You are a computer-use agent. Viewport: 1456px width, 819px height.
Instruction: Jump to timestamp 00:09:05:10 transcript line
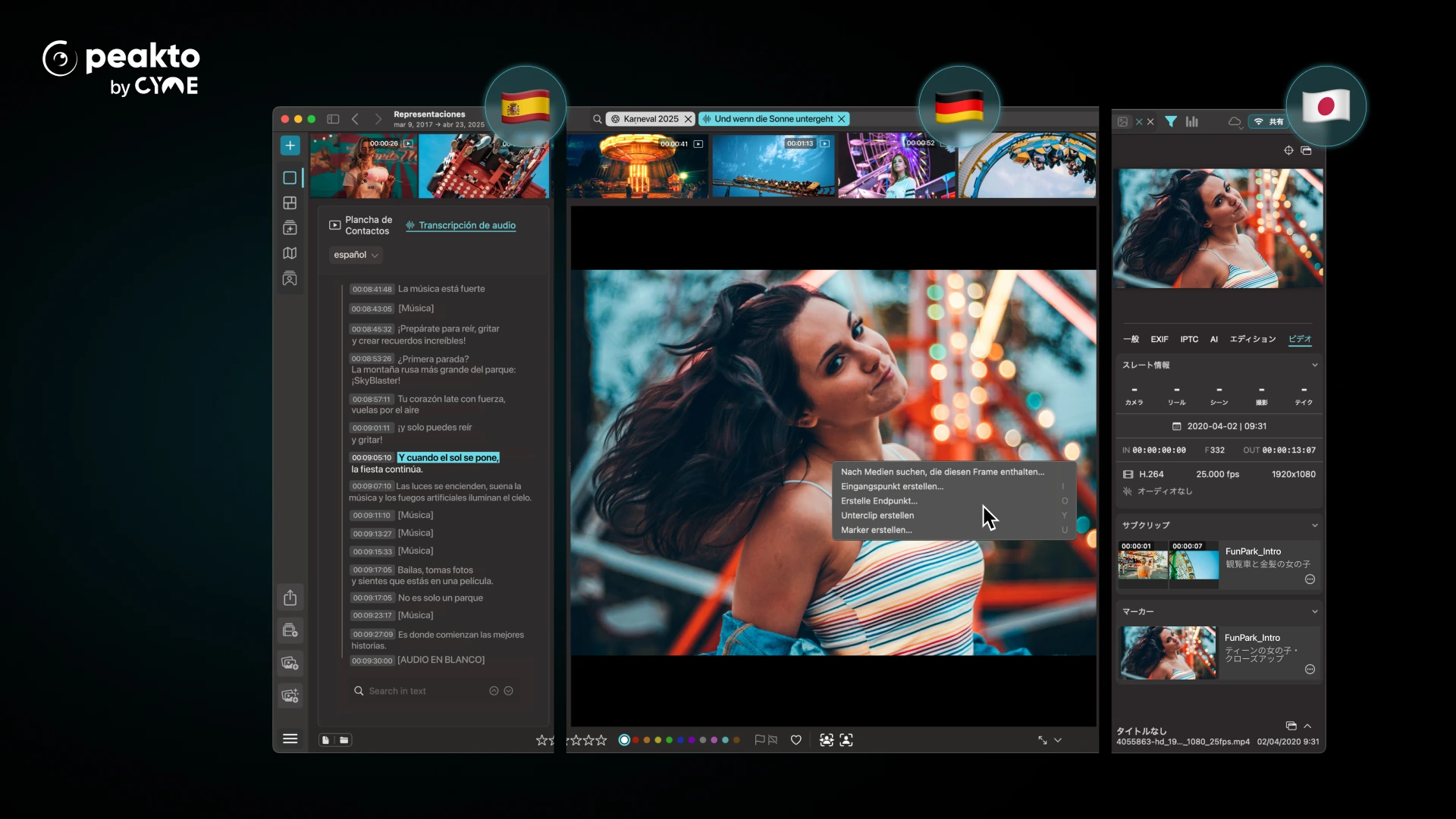[372, 458]
